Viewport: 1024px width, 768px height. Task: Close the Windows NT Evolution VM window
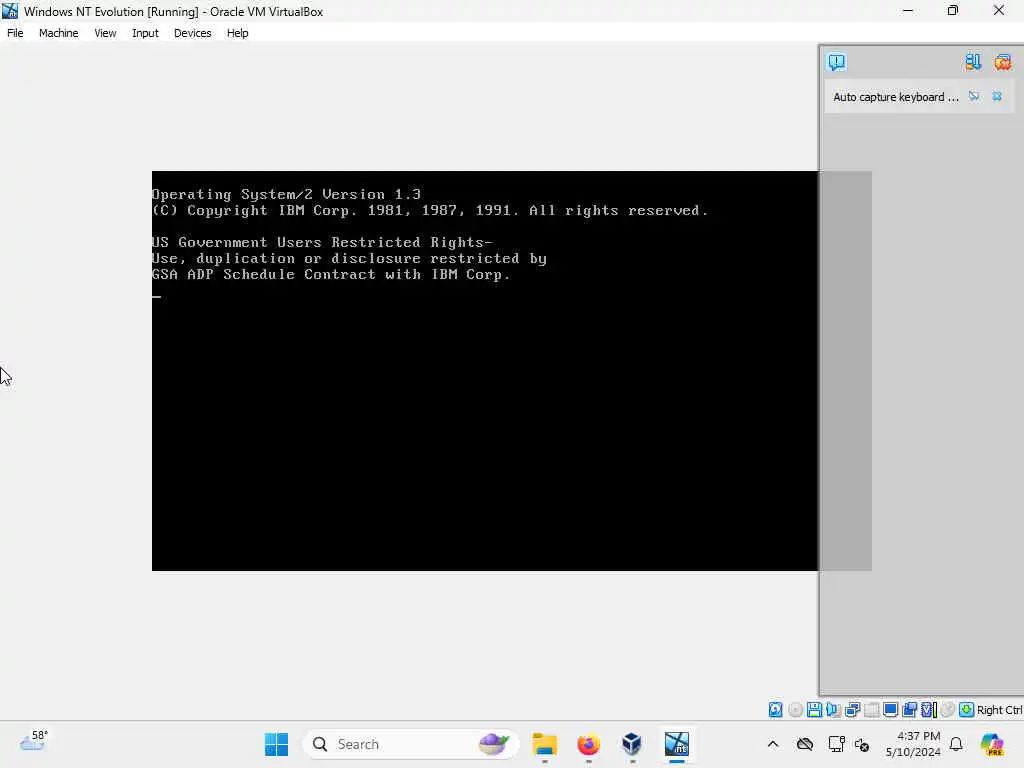pos(999,10)
